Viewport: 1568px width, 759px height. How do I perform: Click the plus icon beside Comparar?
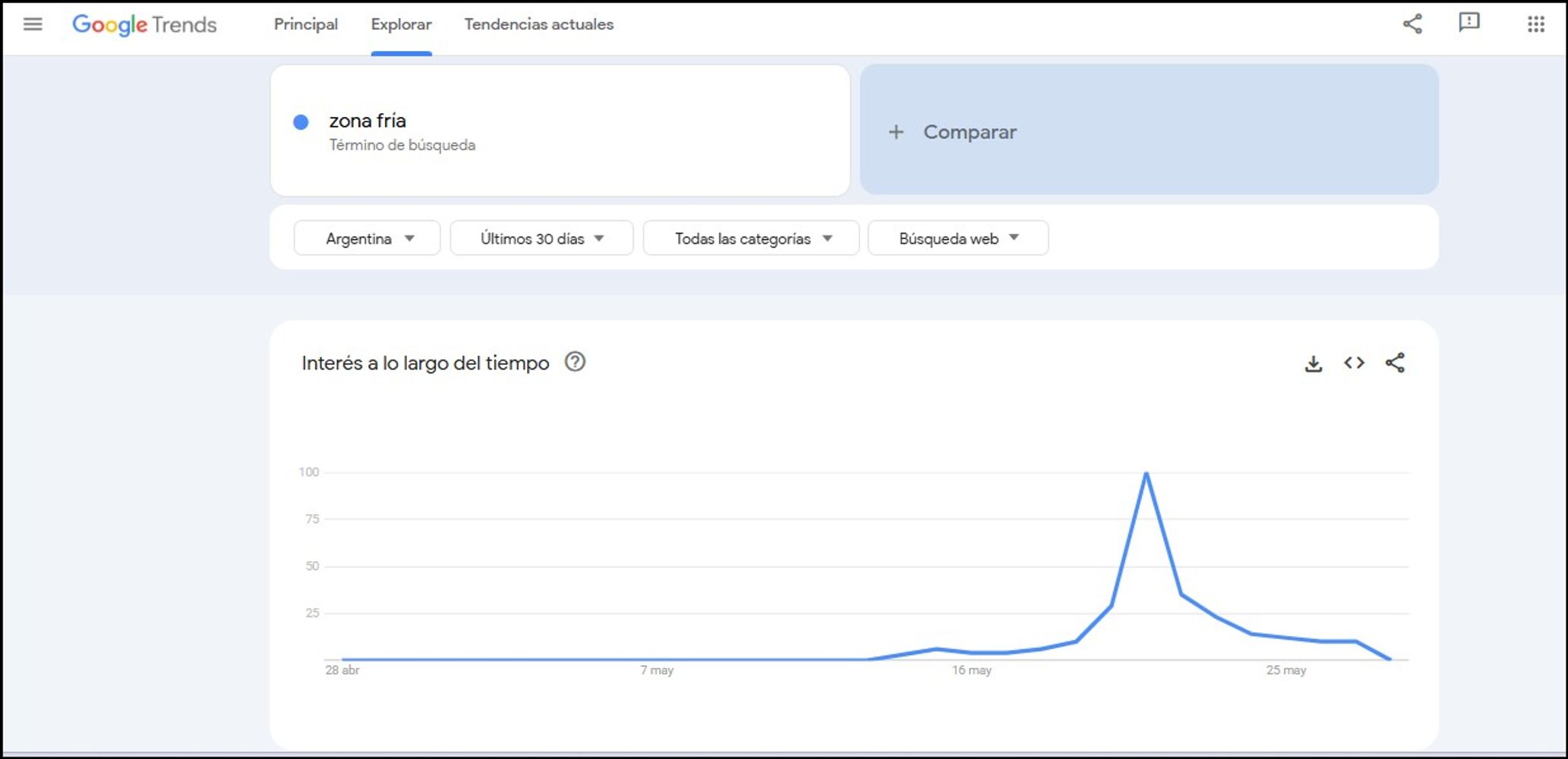click(x=896, y=132)
